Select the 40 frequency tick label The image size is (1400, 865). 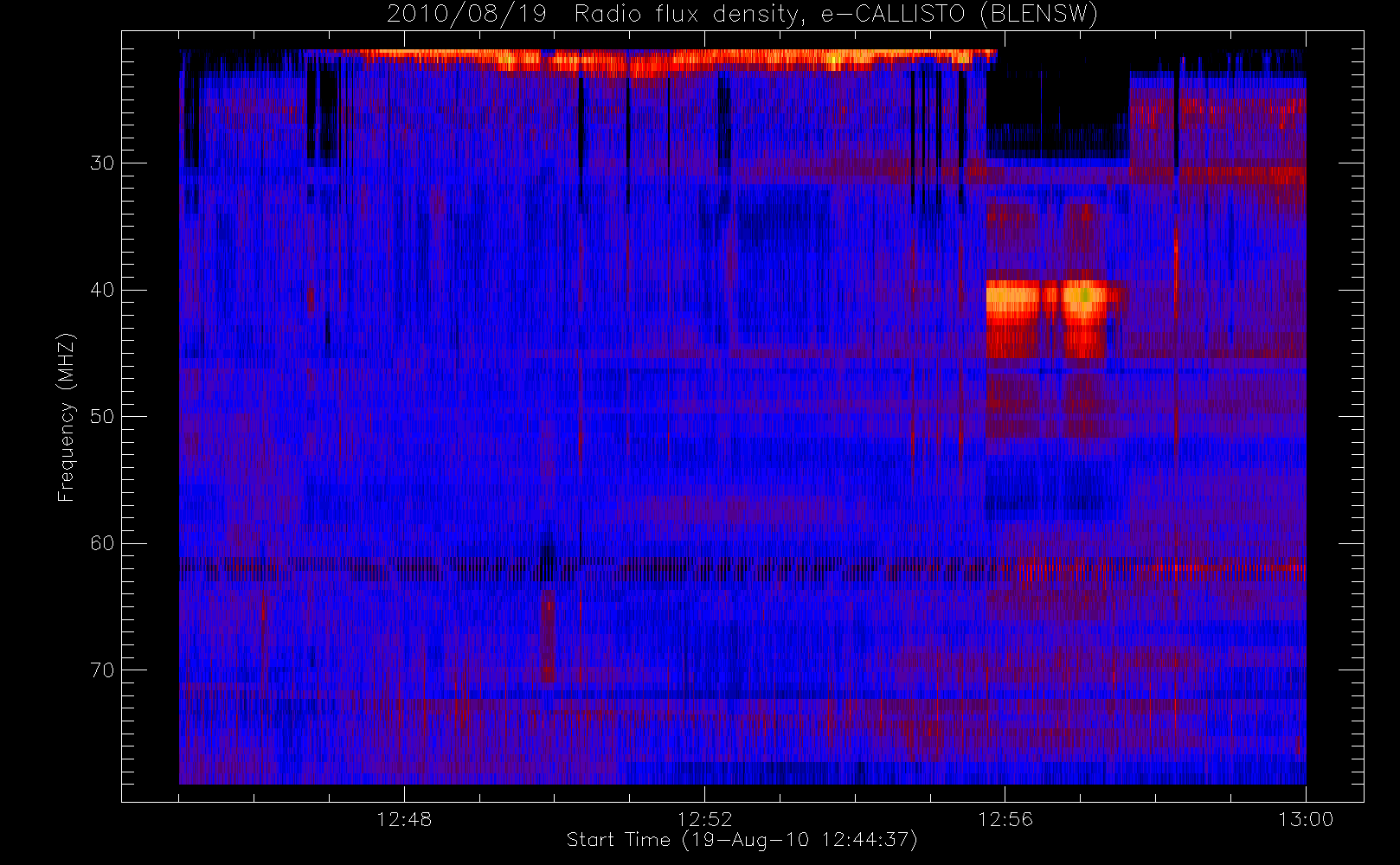point(102,290)
